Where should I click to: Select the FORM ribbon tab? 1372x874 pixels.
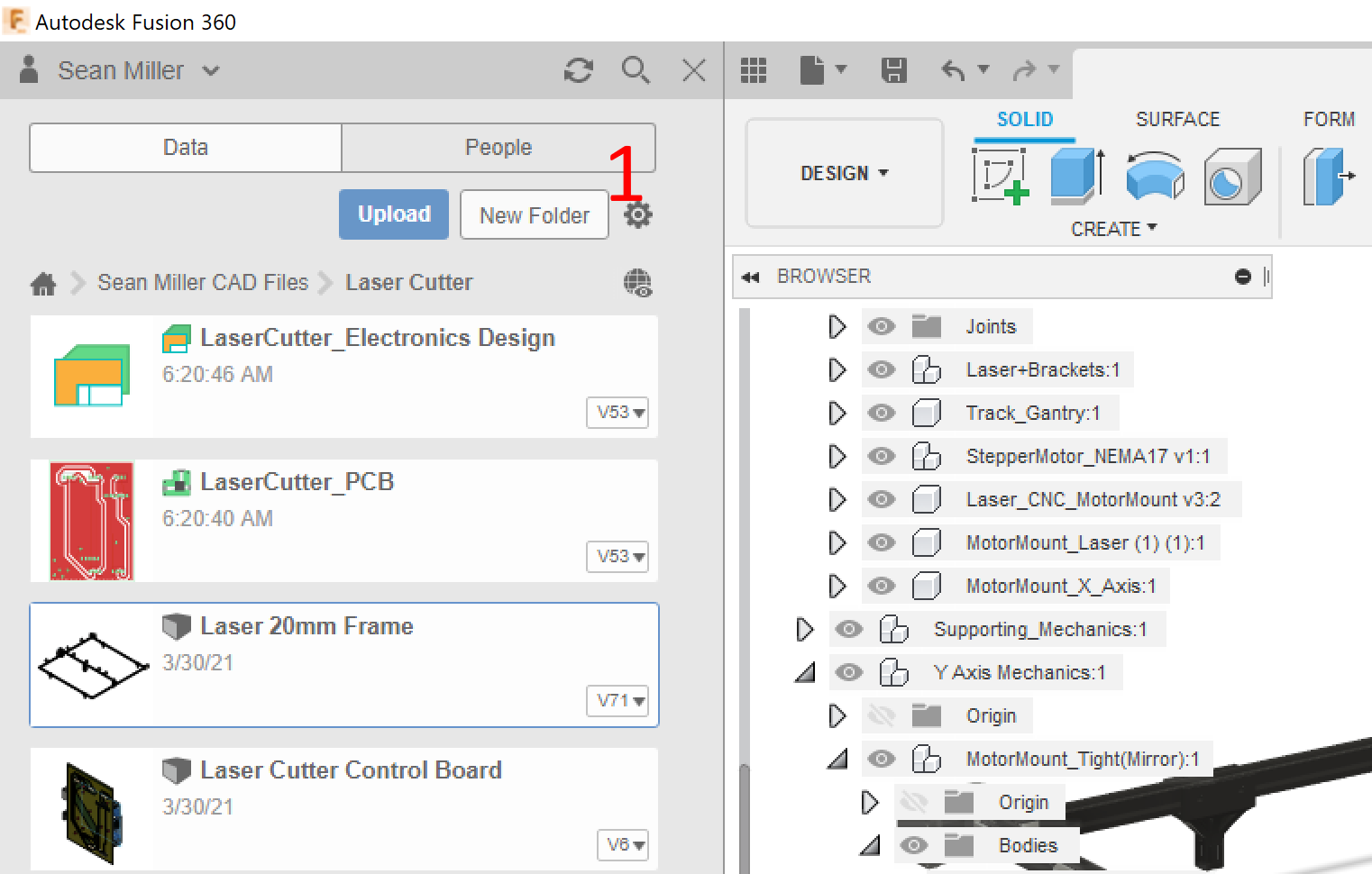click(x=1329, y=119)
